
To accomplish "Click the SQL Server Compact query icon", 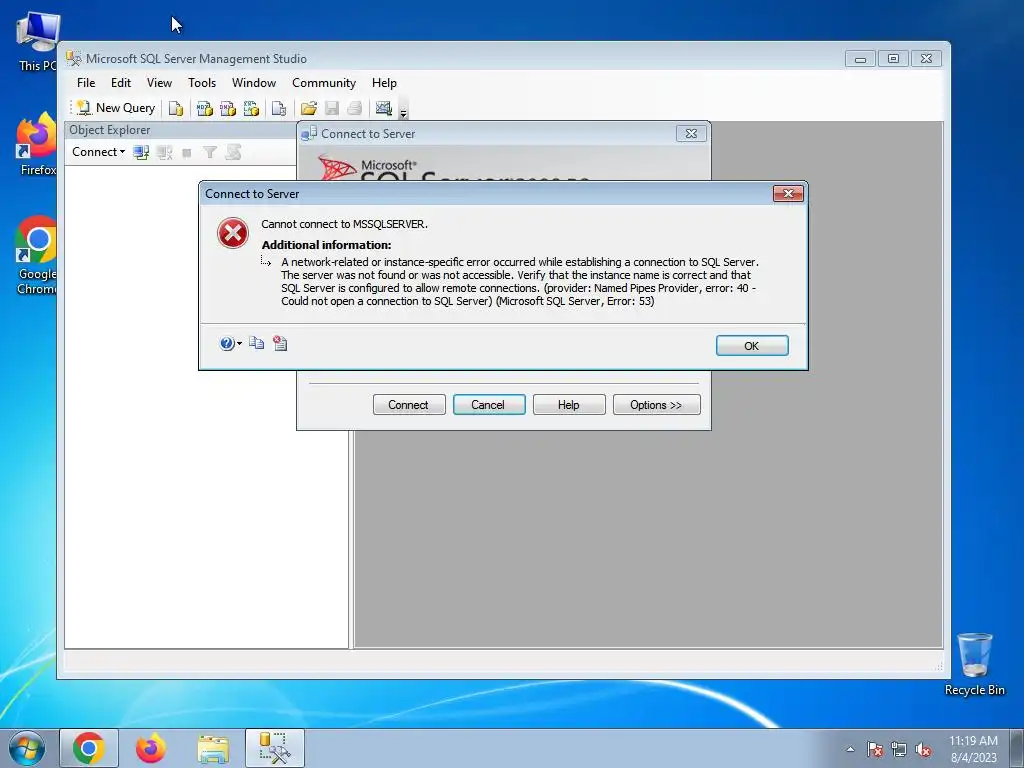I will pyautogui.click(x=279, y=108).
